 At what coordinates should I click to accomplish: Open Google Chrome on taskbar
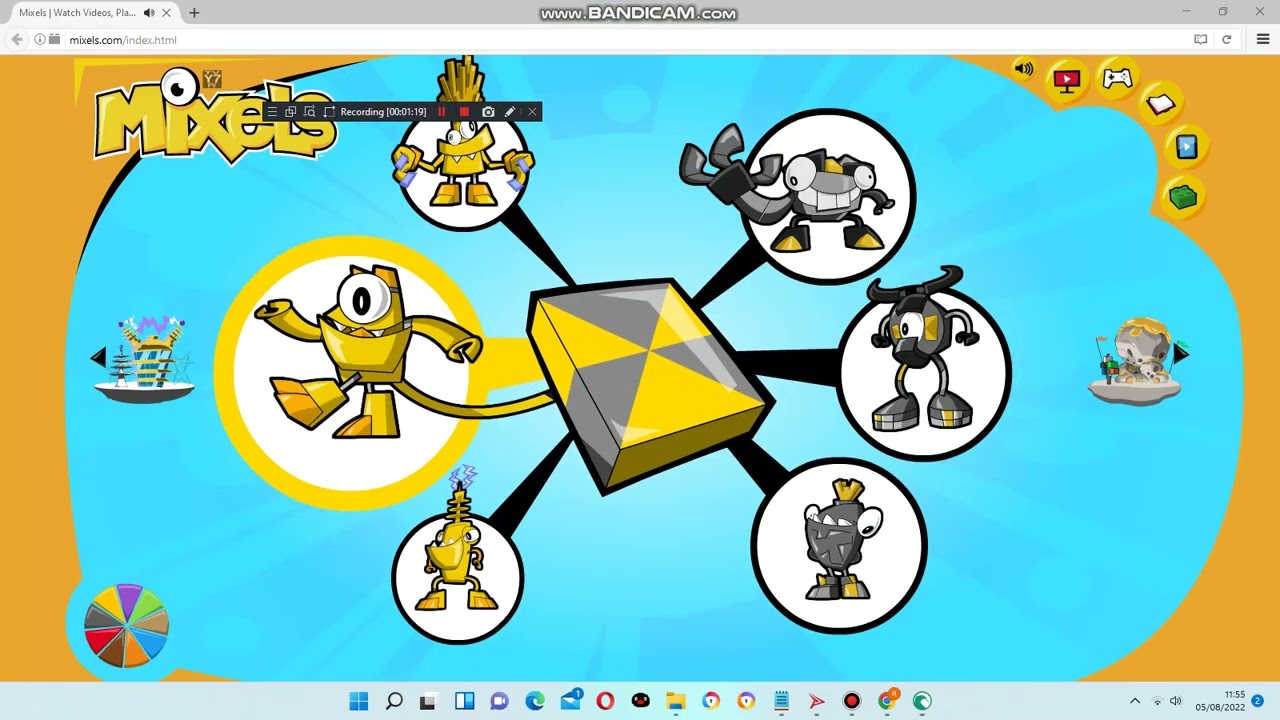pos(886,701)
